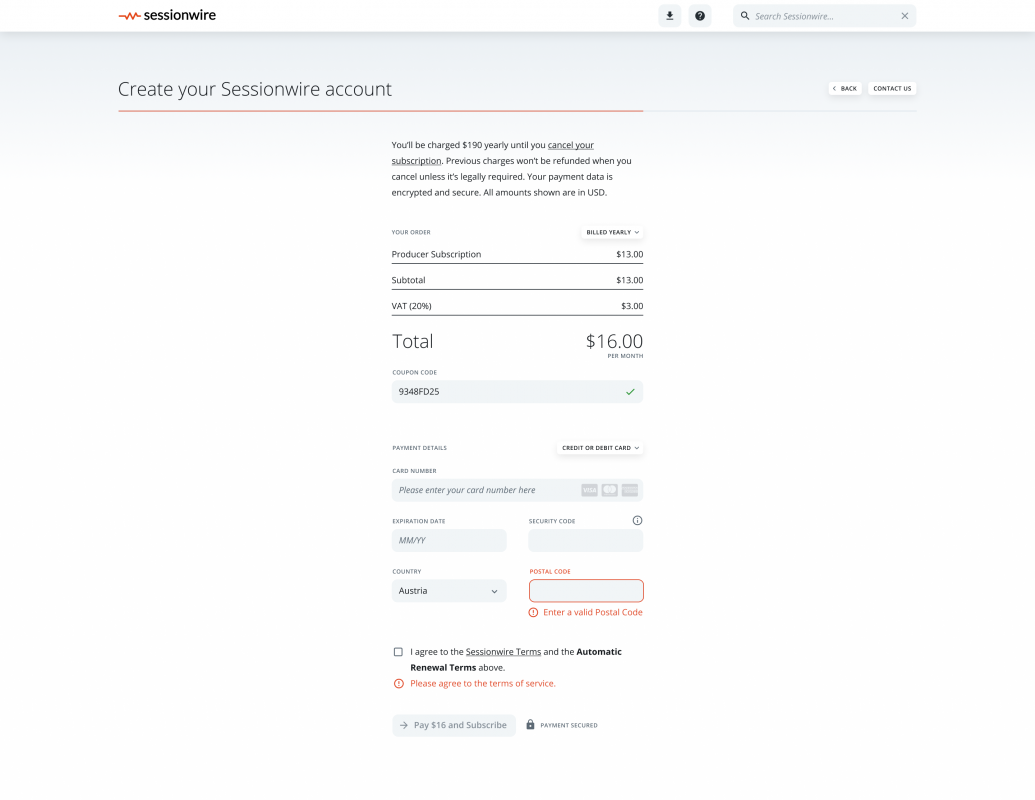
Task: Open the cancel your subscription link
Action: coord(570,146)
